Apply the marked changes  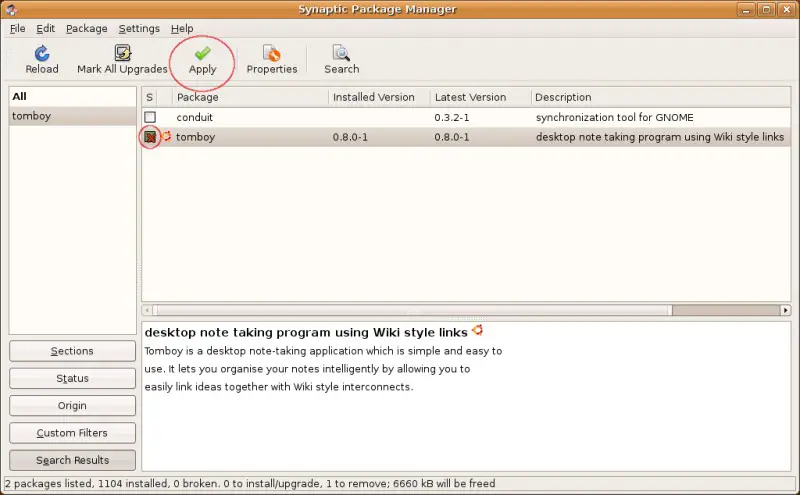(x=203, y=60)
